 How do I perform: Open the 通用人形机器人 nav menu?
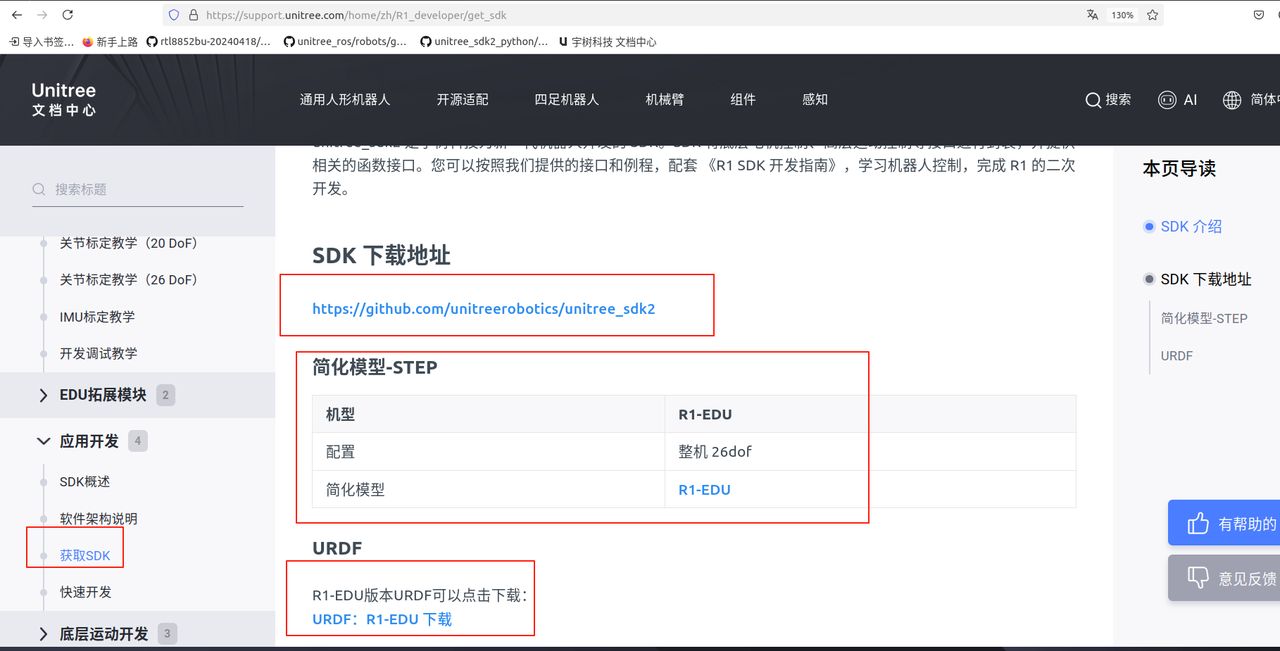point(345,100)
